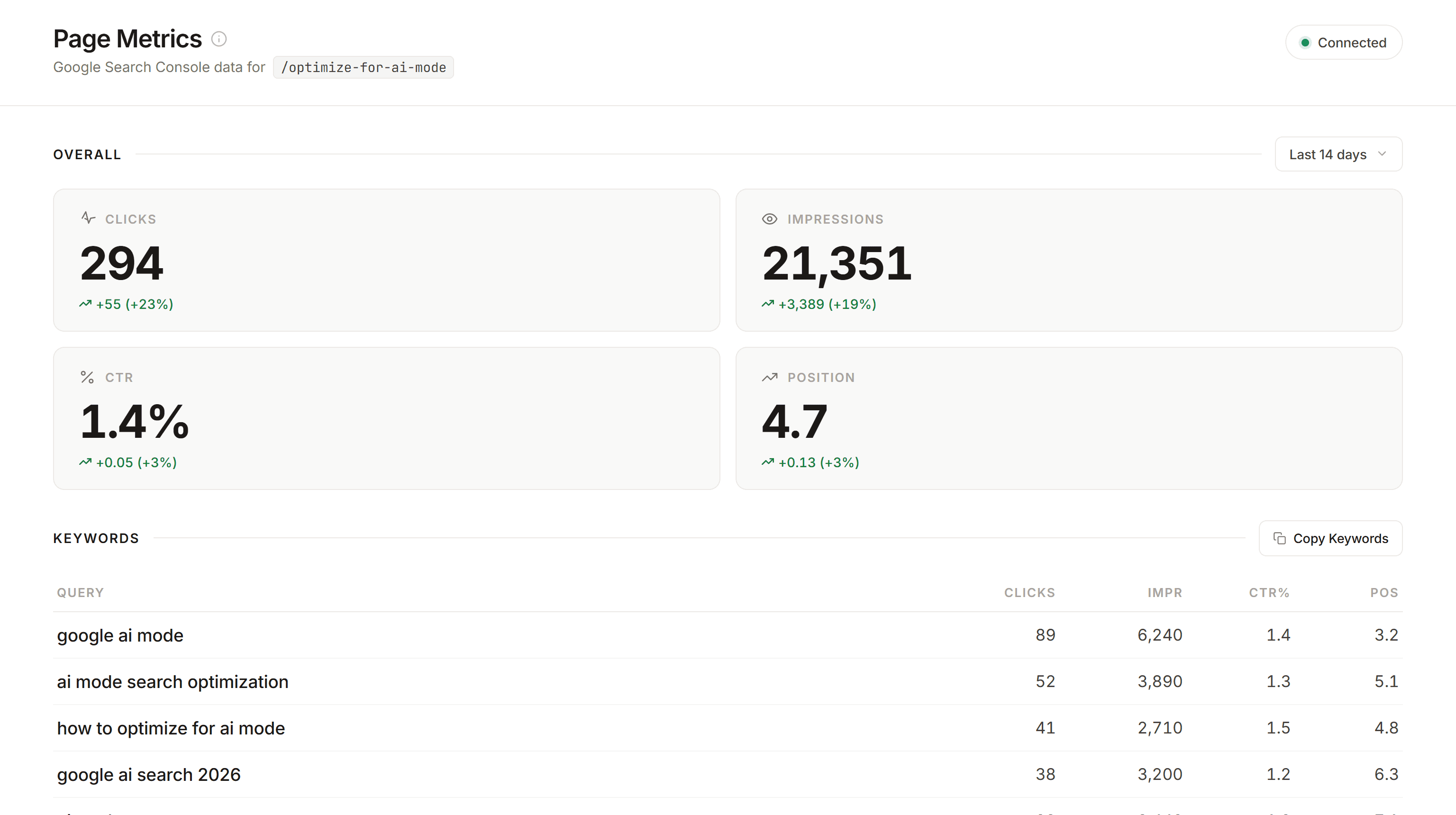The image size is (1456, 815).
Task: Open the Last 14 days date range dropdown
Action: [x=1338, y=154]
